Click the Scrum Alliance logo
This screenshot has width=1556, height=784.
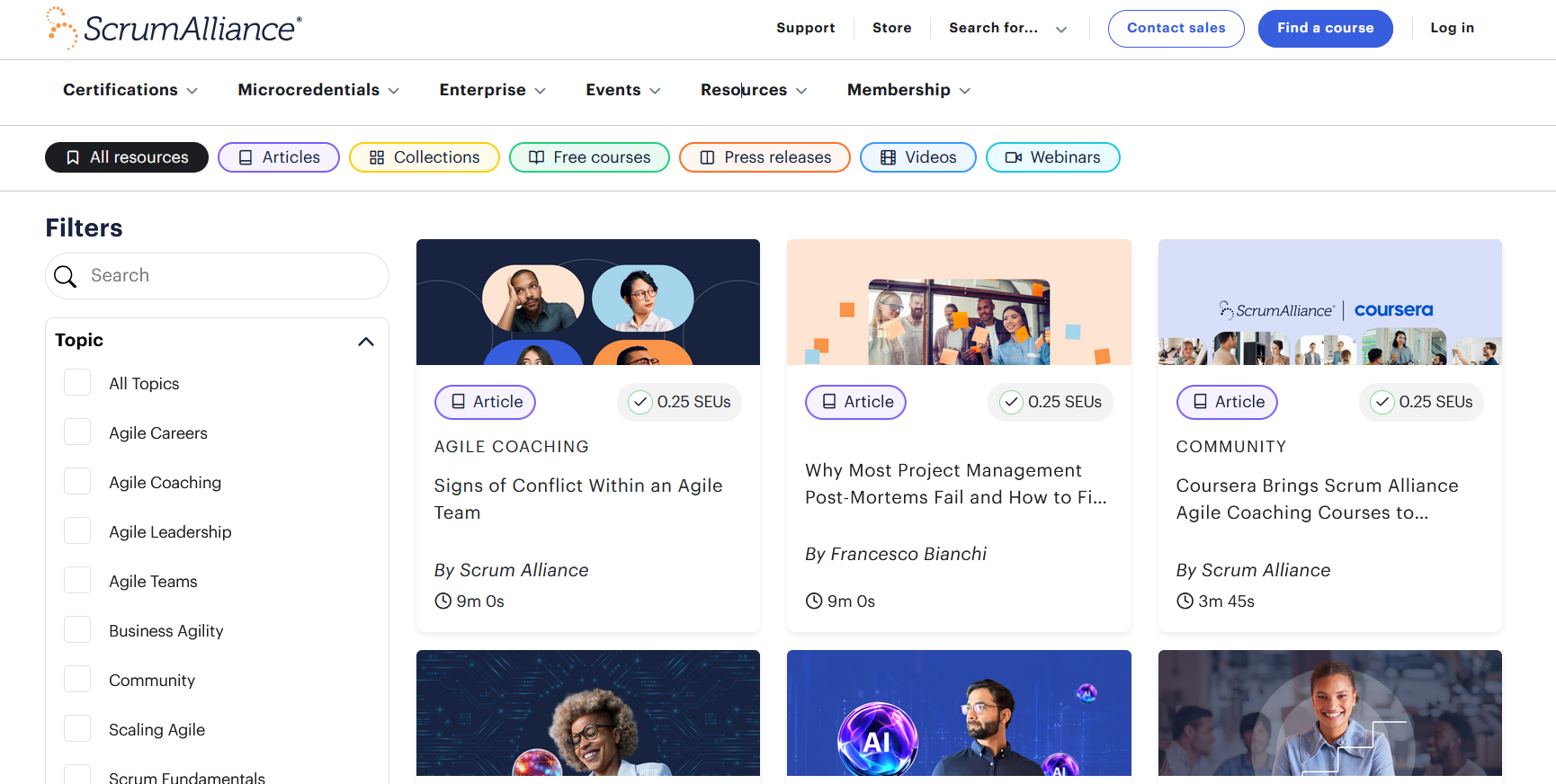pos(174,28)
